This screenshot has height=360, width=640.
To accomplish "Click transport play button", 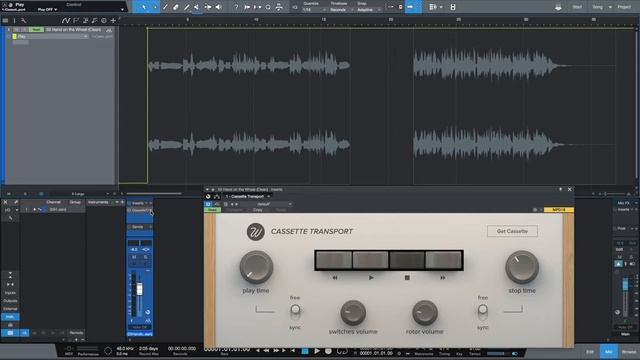I will tap(317, 351).
